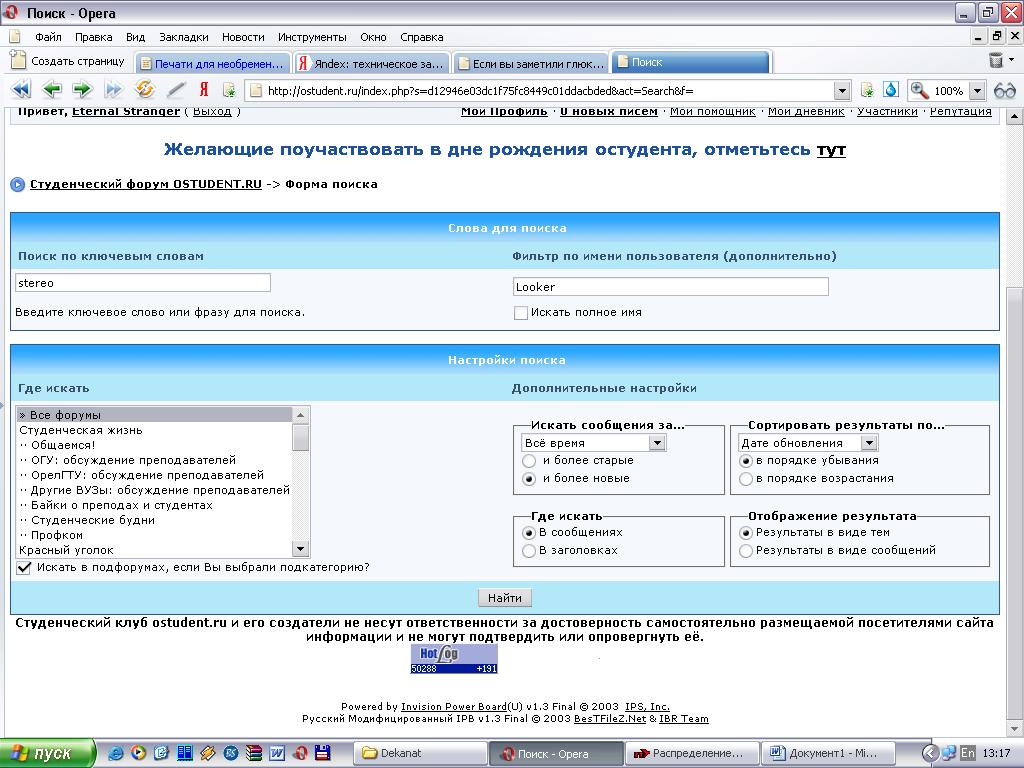Screen dimensions: 1024x768
Task: Open Opera from the quick launch bar
Action: click(x=300, y=753)
